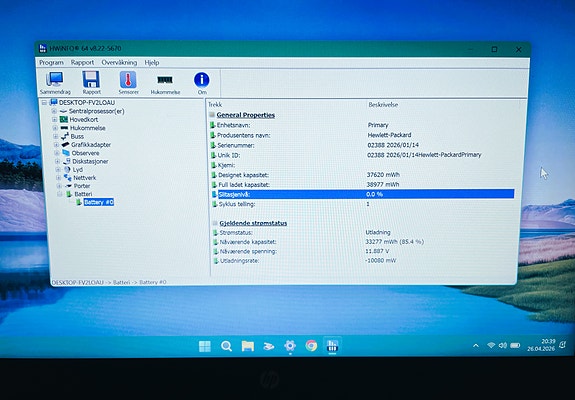Collapse the Batteri tree node
Screen dimensions: 575x400
click(60, 194)
